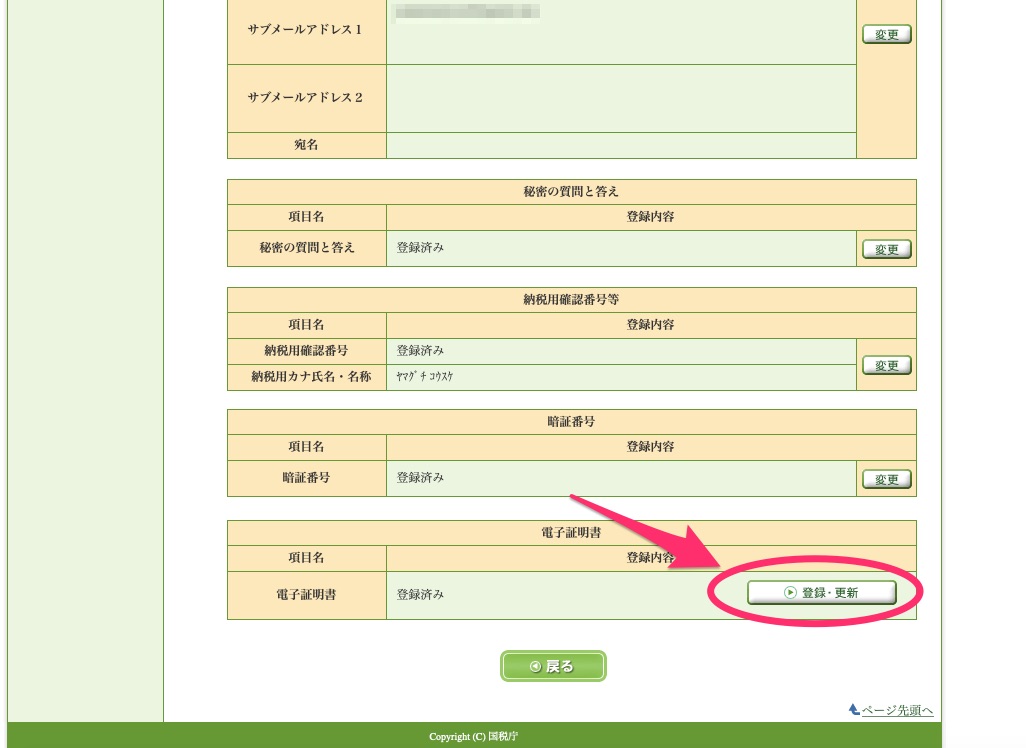Click 変更 button for 暗証番号
Viewport: 1026px width, 748px height.
click(887, 479)
